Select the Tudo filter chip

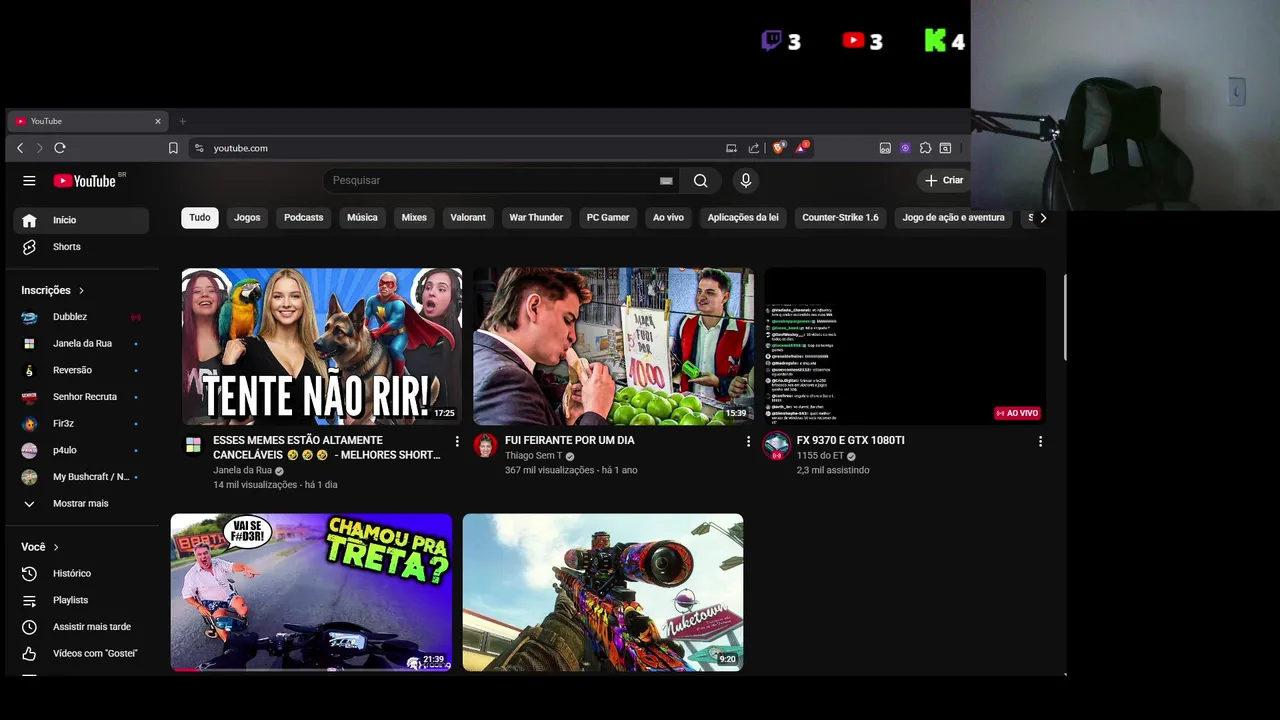(x=200, y=217)
